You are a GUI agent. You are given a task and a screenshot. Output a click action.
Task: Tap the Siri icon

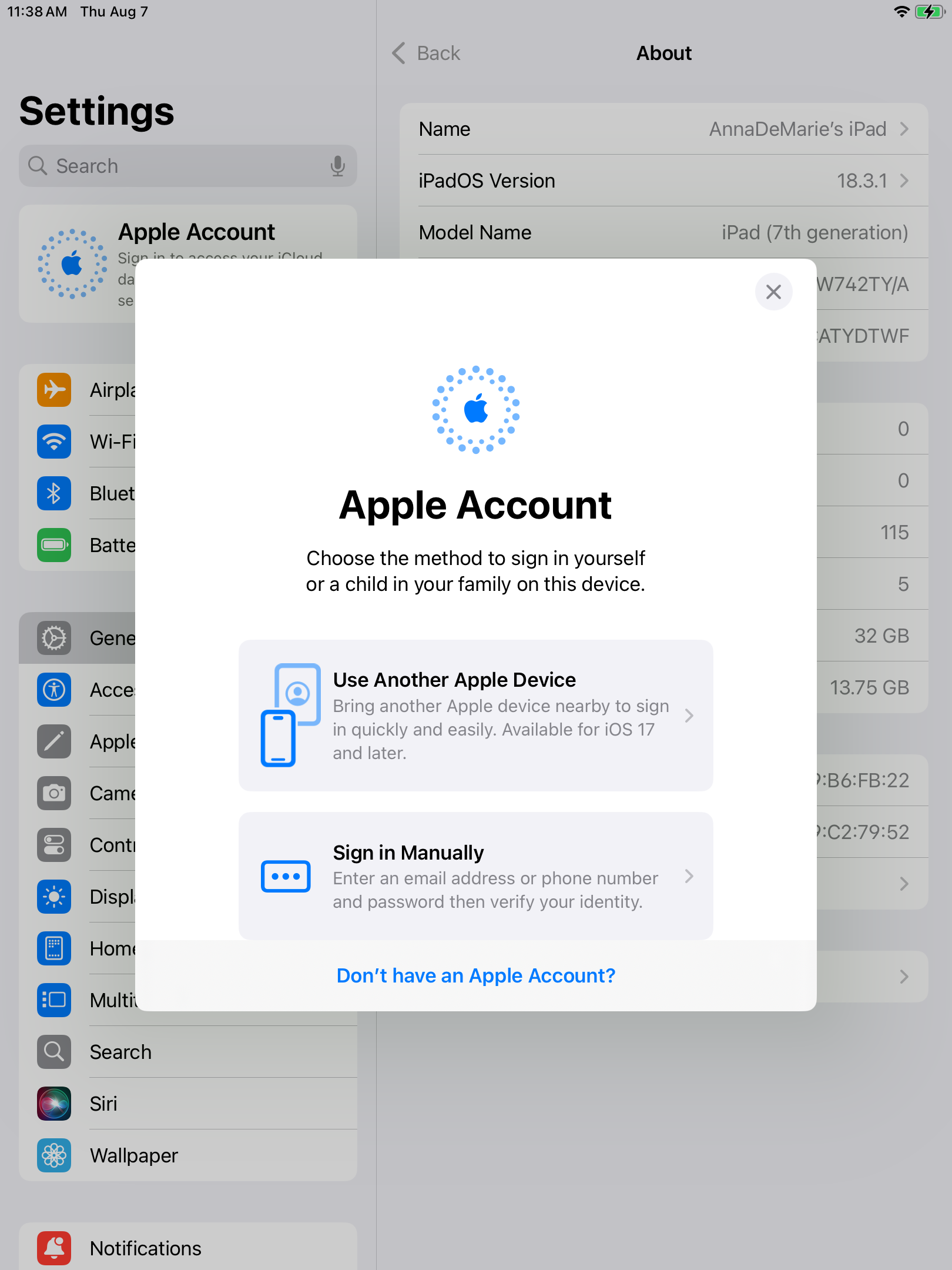tap(54, 1104)
